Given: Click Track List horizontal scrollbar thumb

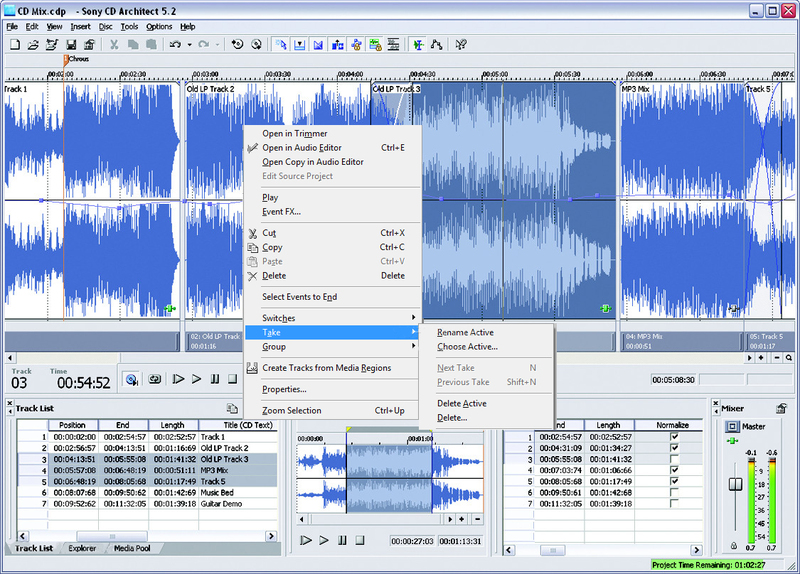Looking at the screenshot, I should pyautogui.click(x=112, y=536).
